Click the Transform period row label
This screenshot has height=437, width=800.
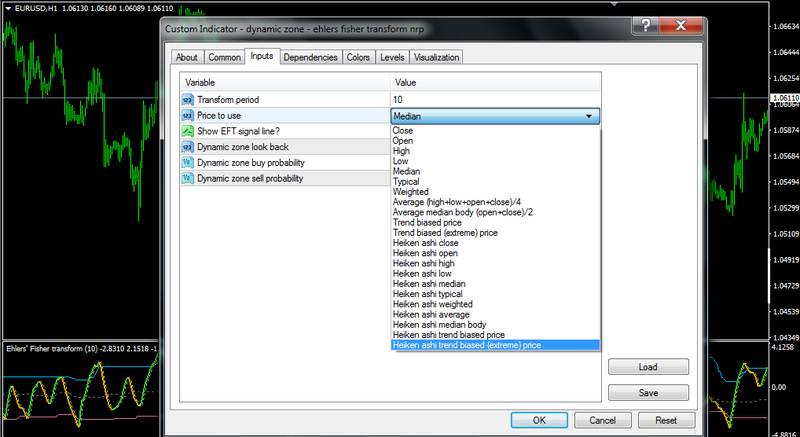tap(228, 99)
